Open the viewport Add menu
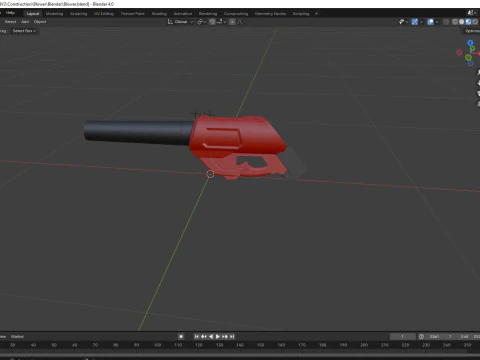This screenshot has width=480, height=360. (x=25, y=22)
